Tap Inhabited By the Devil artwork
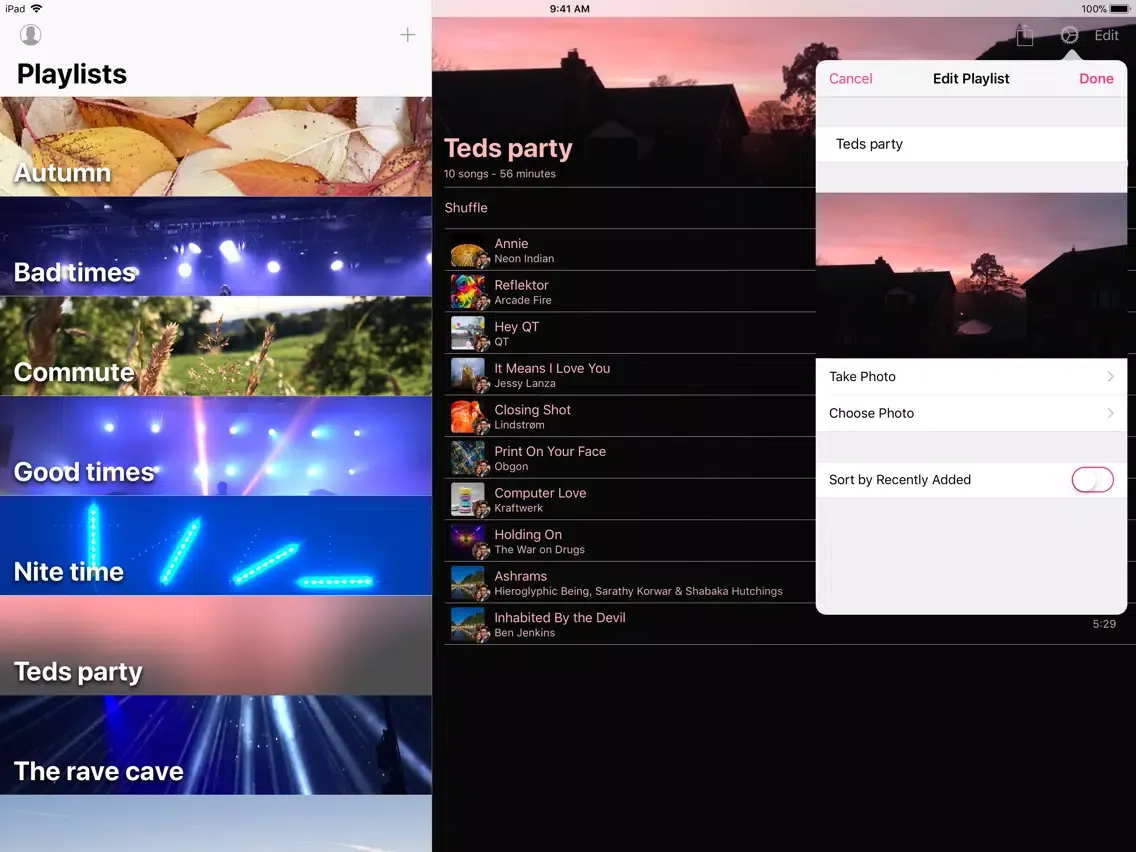1136x852 pixels. [x=468, y=625]
